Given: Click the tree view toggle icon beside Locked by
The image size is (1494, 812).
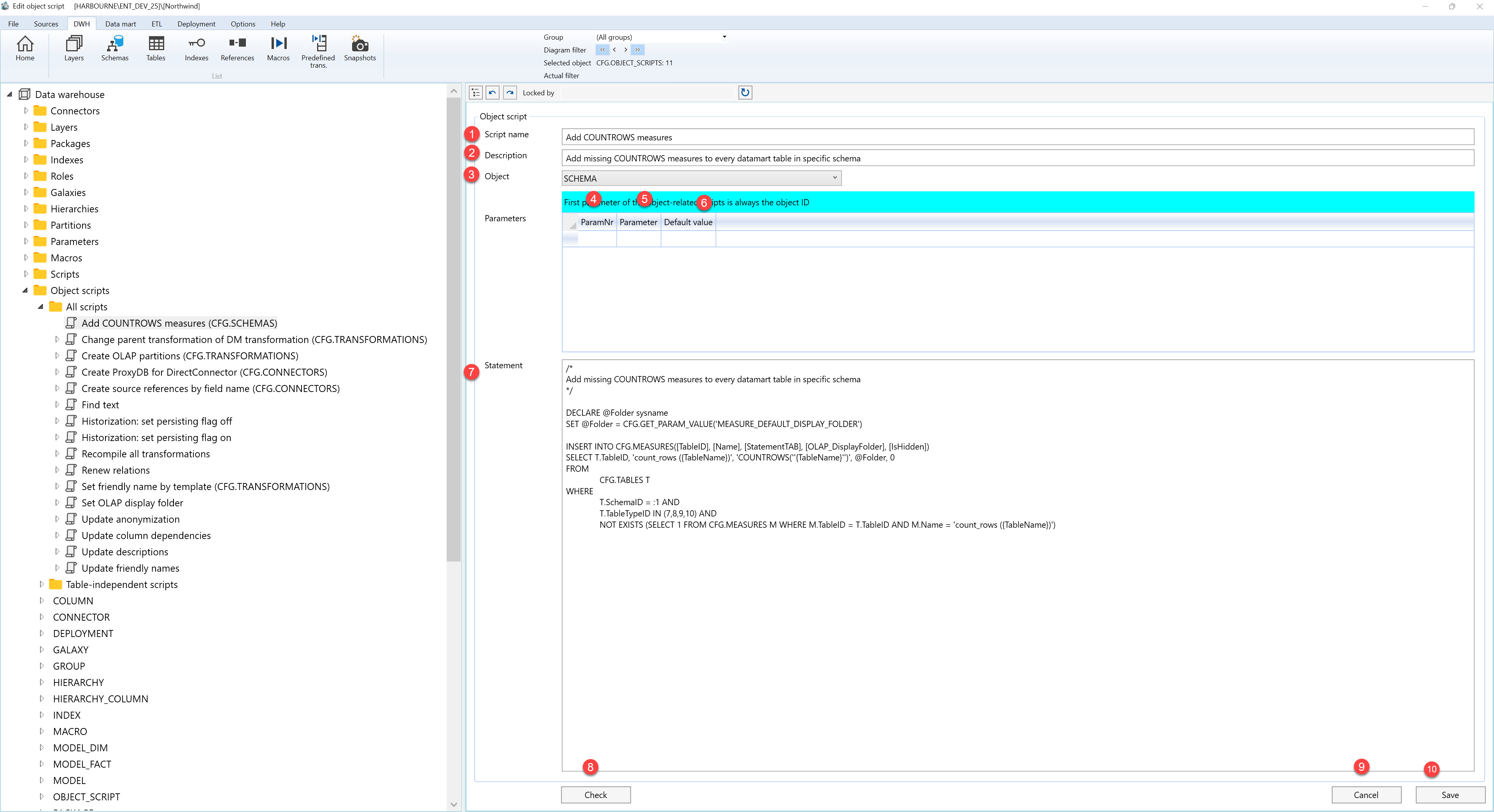Looking at the screenshot, I should [x=475, y=93].
